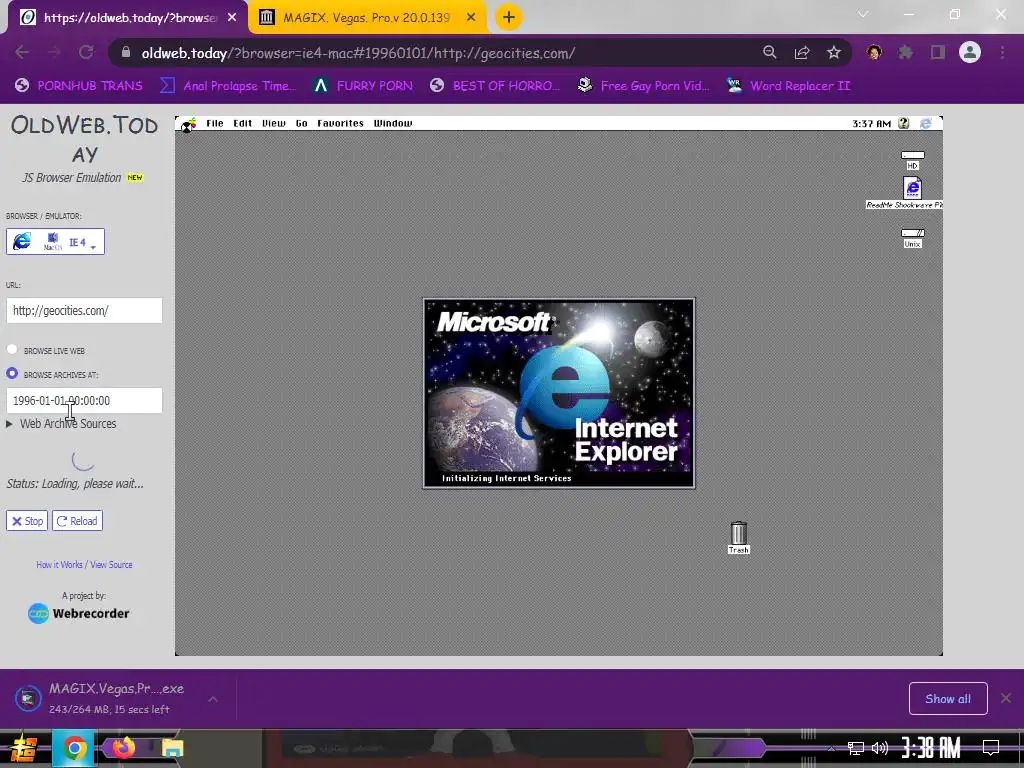The width and height of the screenshot is (1024, 768).
Task: Open Google Chrome in the taskbar
Action: click(x=74, y=748)
